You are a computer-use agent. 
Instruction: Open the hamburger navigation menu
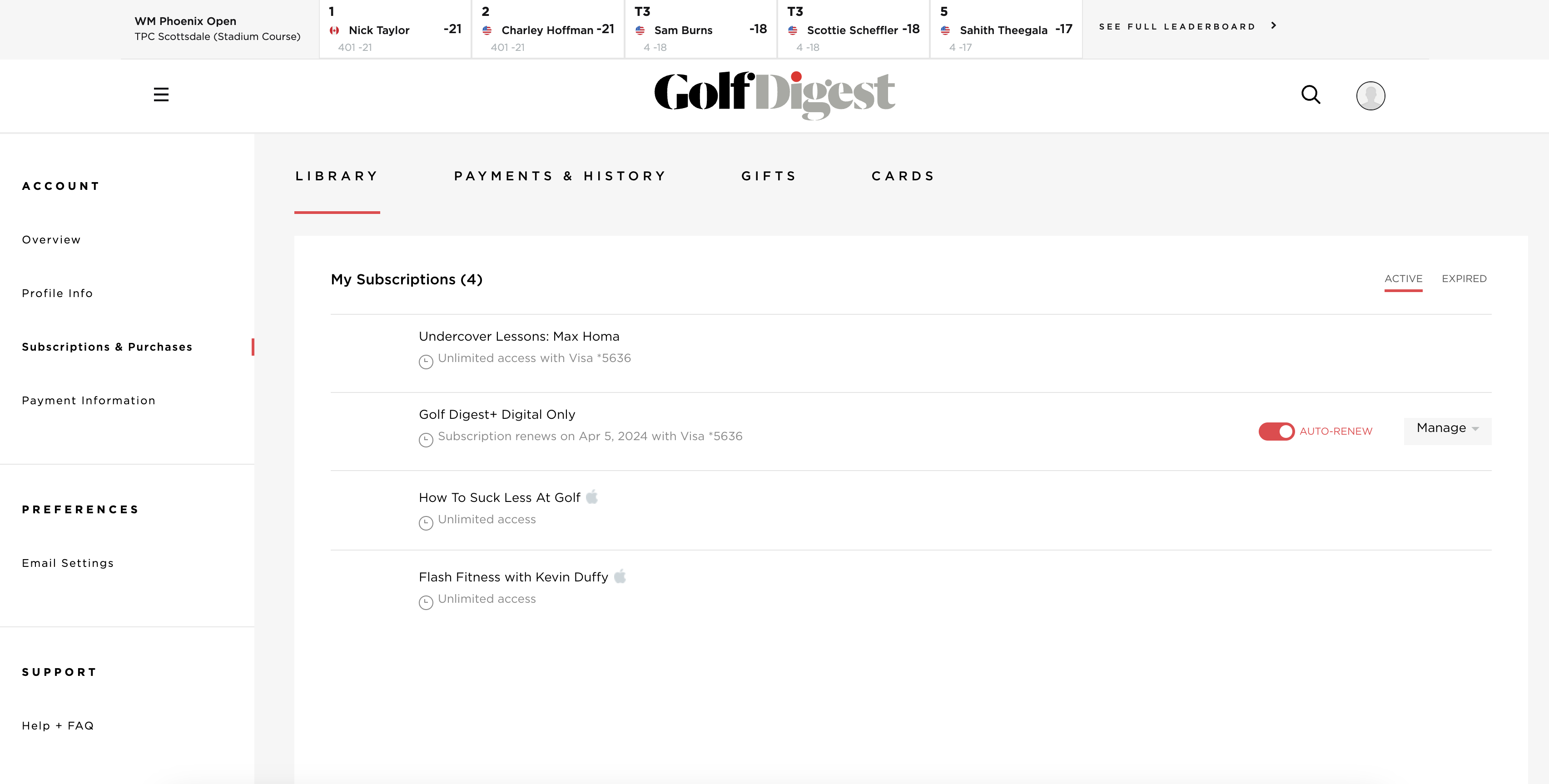(161, 94)
